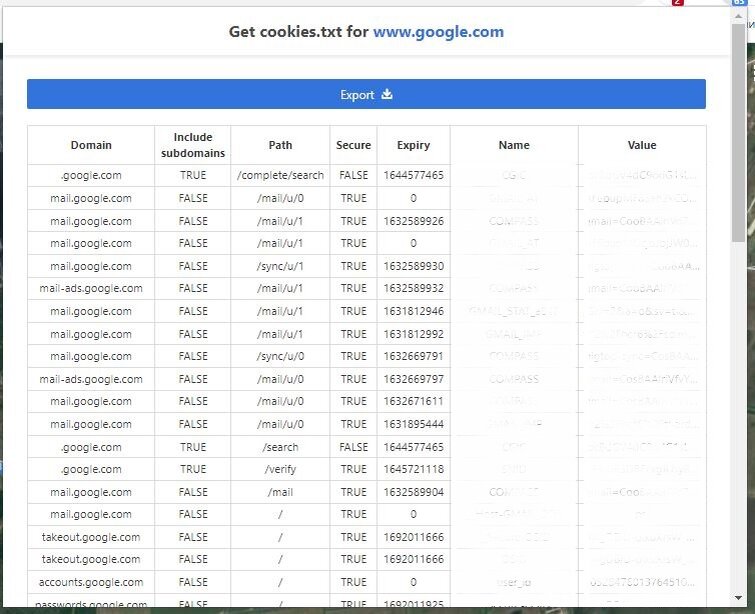Select the /complete/search path cell
This screenshot has height=614, width=755.
coord(280,175)
